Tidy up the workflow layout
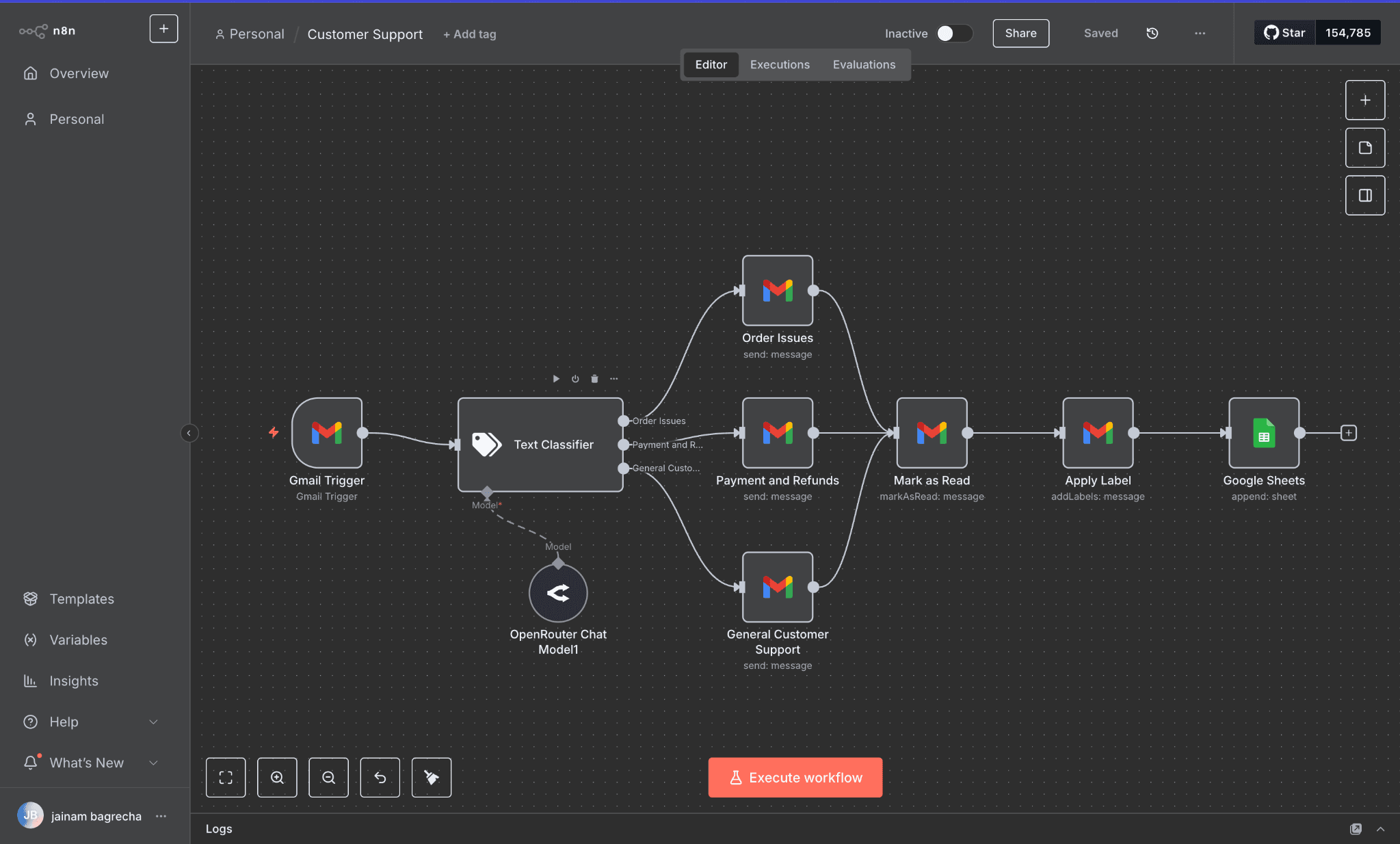Viewport: 1400px width, 844px height. click(x=431, y=777)
